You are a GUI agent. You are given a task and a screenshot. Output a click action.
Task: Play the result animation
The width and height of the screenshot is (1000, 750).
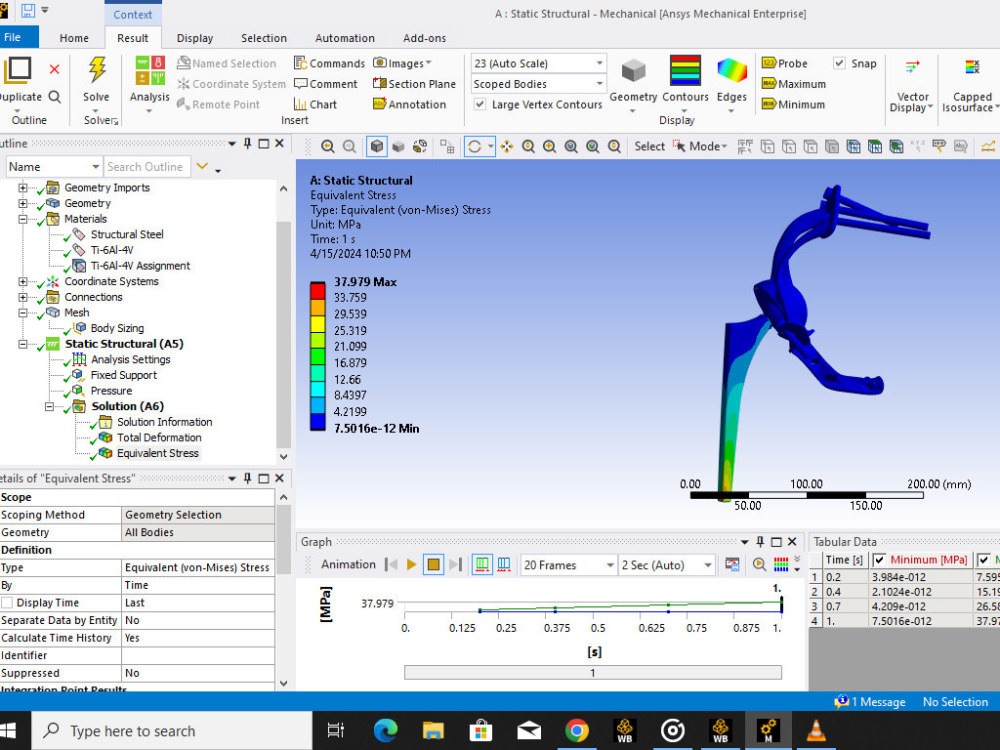click(411, 564)
